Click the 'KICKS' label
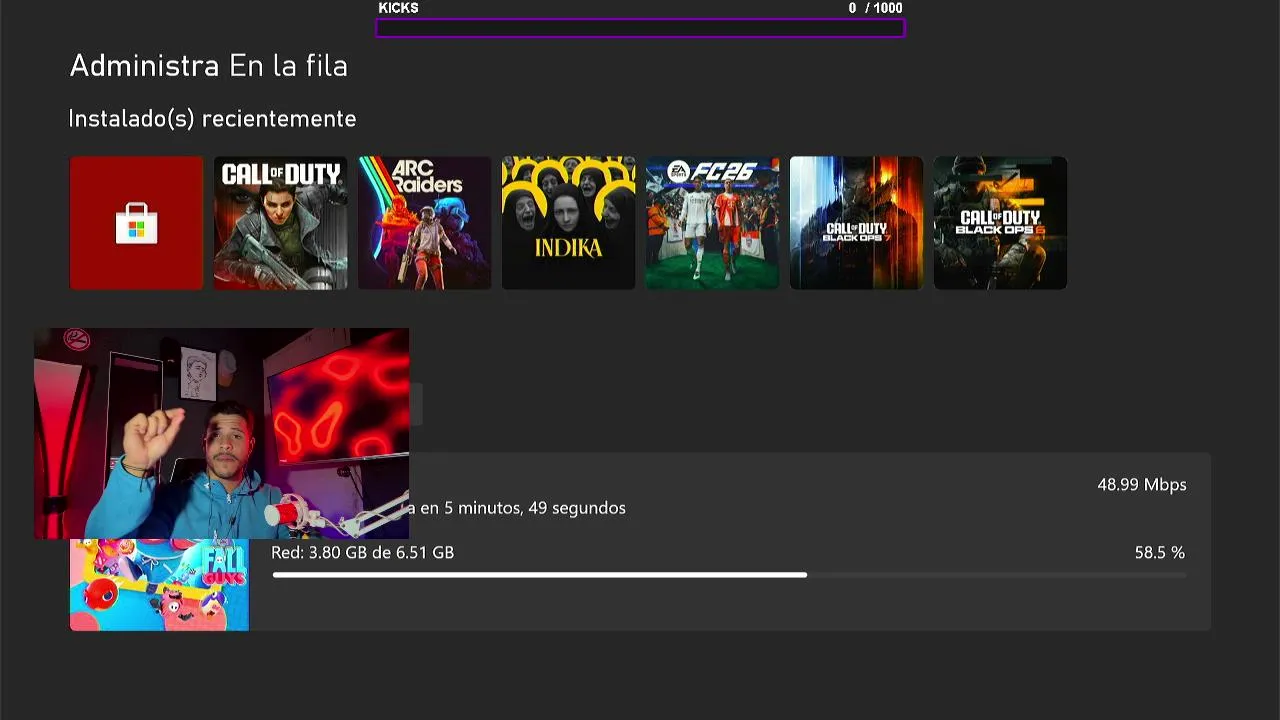1280x720 pixels. [x=398, y=8]
